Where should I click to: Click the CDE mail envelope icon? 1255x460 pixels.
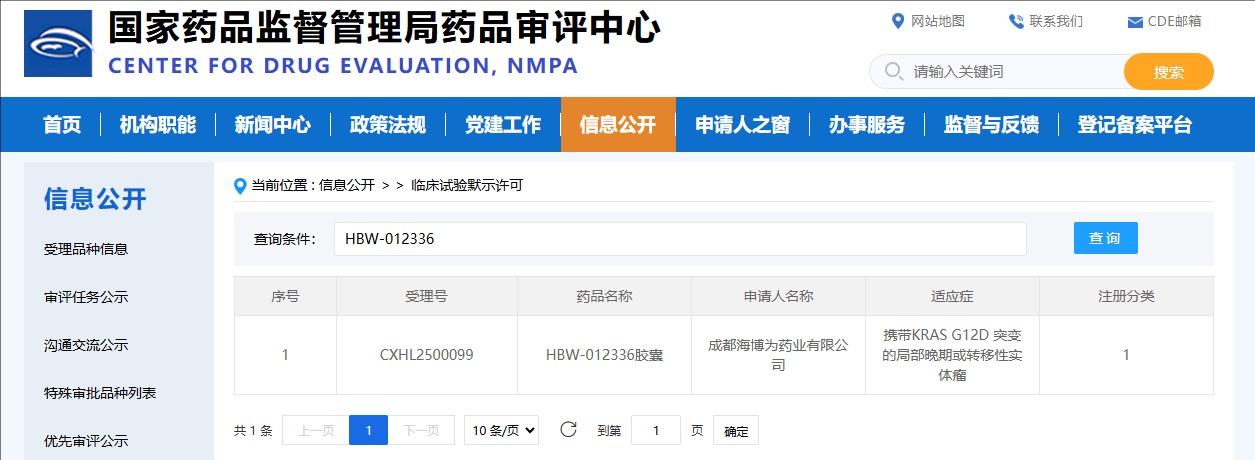(x=1135, y=22)
